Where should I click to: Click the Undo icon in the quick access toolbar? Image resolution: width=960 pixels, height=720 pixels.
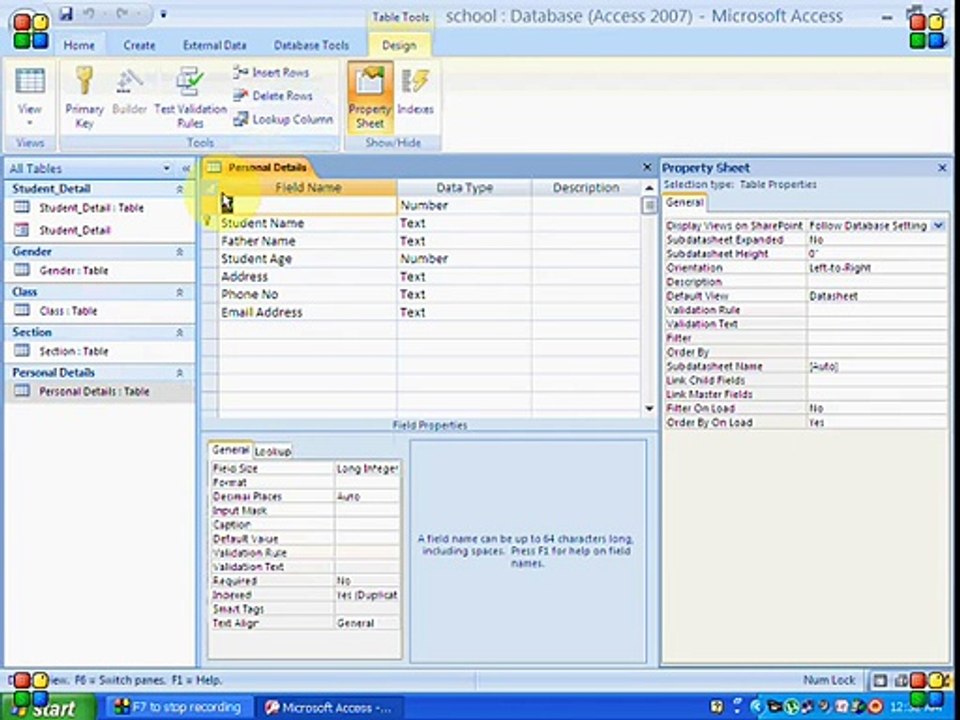click(91, 13)
